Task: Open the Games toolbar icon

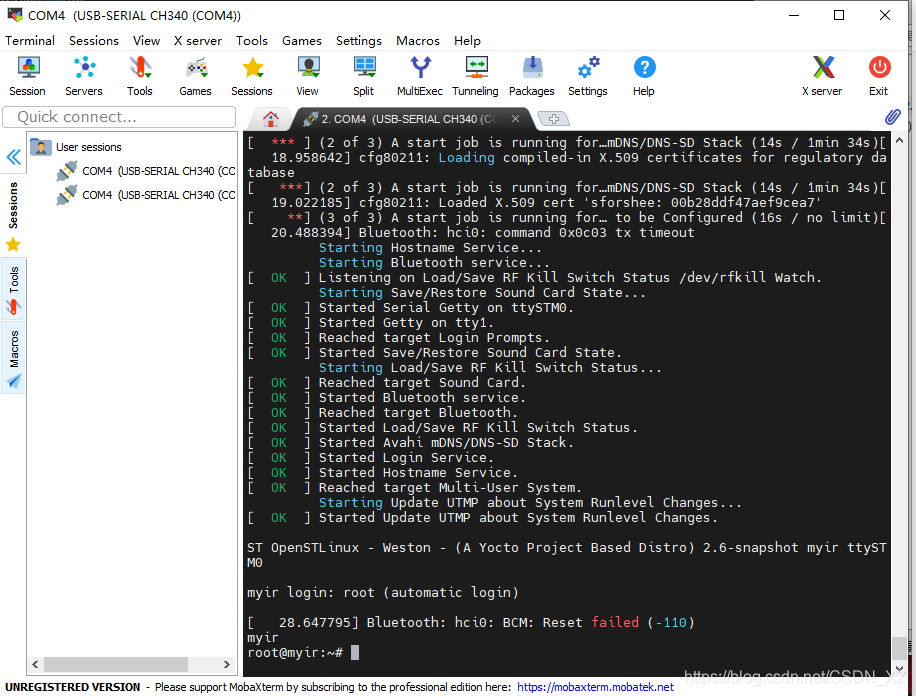Action: point(195,76)
